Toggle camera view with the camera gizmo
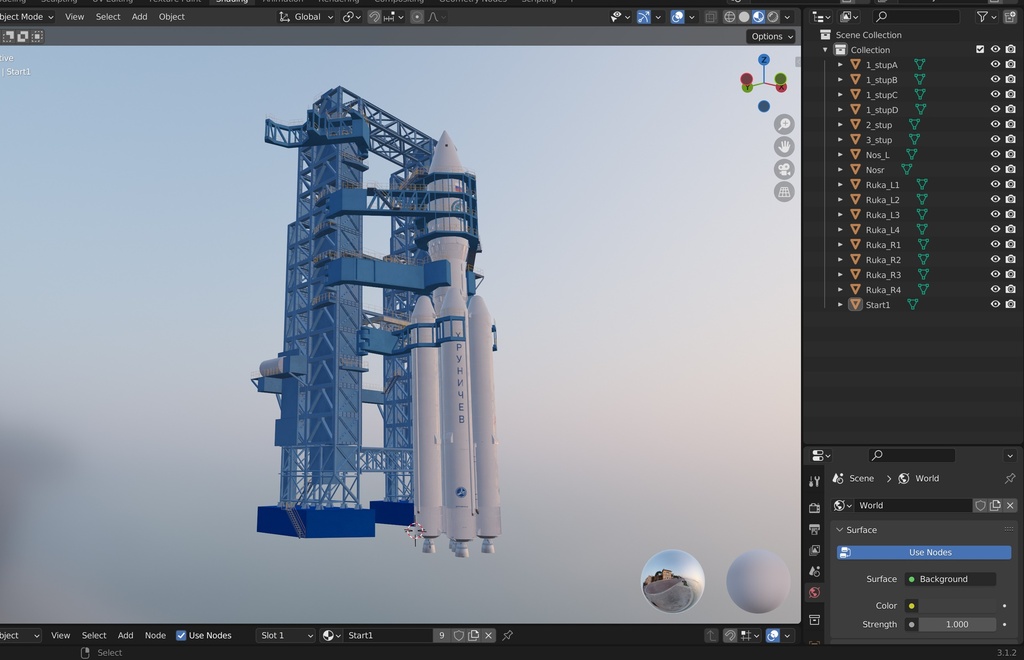The width and height of the screenshot is (1024, 660). click(x=784, y=170)
